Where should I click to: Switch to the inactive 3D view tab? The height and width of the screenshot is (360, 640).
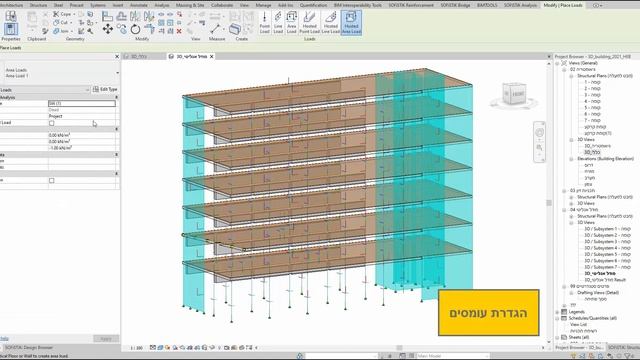point(140,56)
